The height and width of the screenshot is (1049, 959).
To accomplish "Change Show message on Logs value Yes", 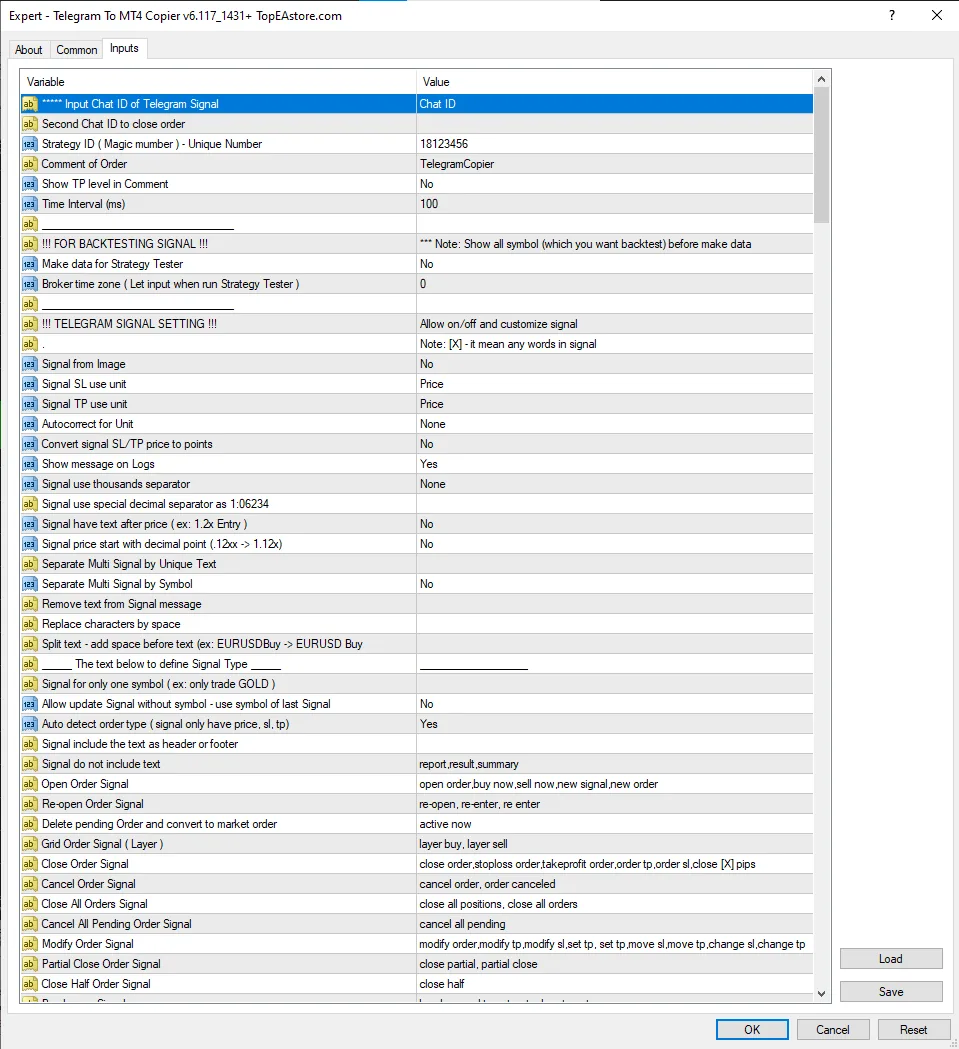I will pos(614,464).
